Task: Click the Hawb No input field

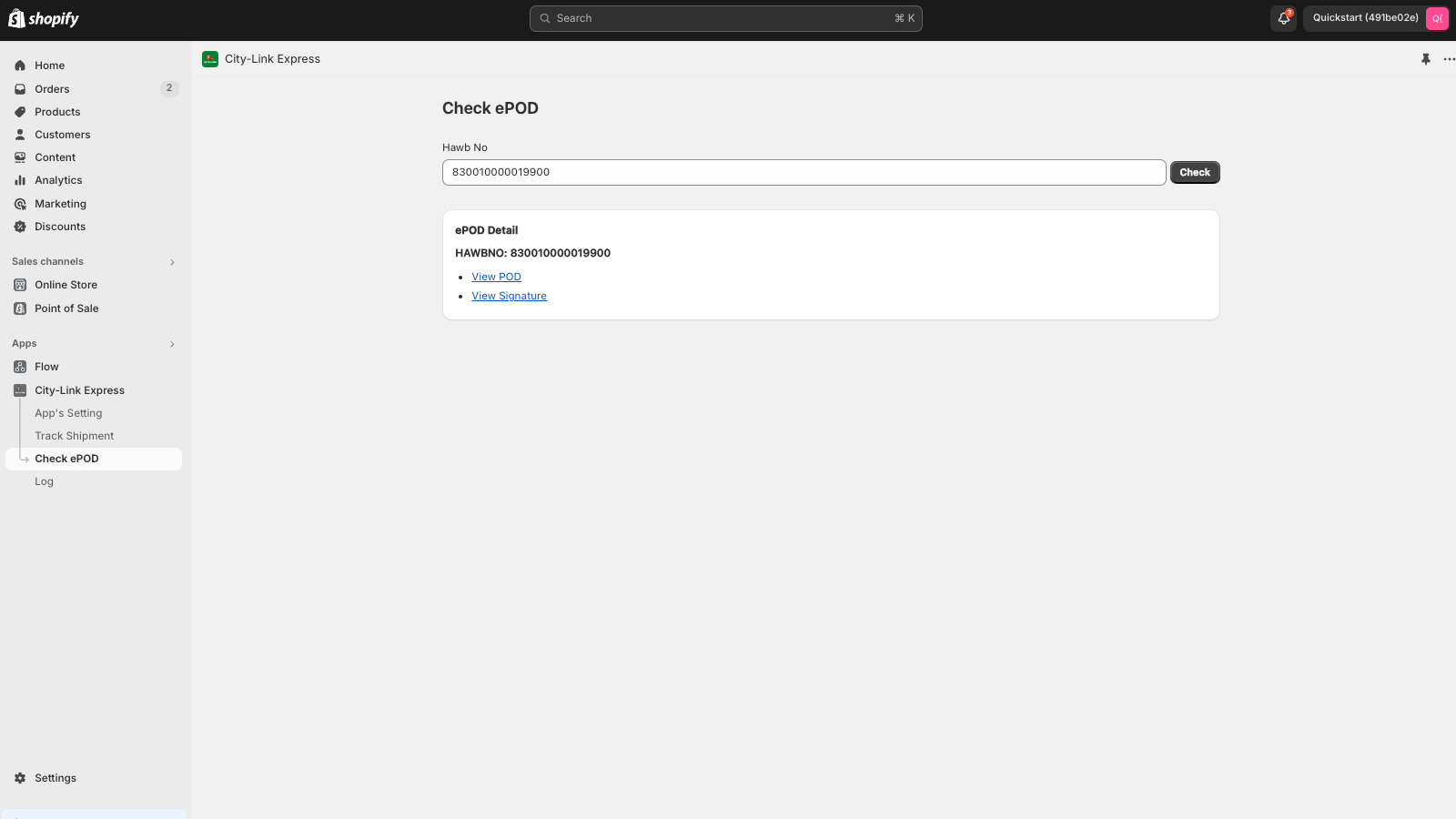Action: click(804, 173)
